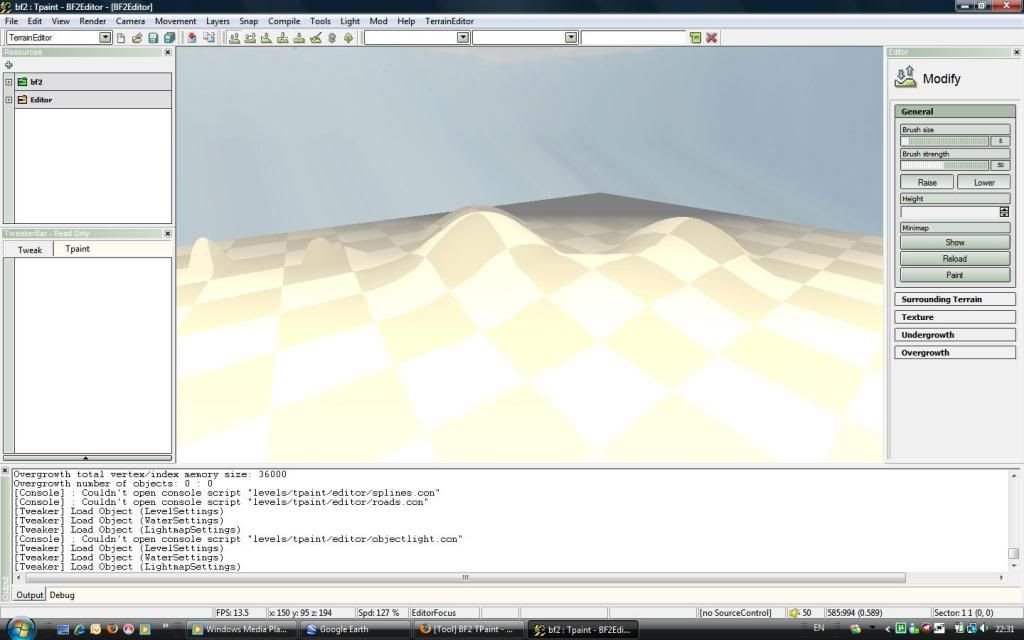Screen dimensions: 1024x640
Task: Click the plus icon in Resources panel
Action: 9,64
